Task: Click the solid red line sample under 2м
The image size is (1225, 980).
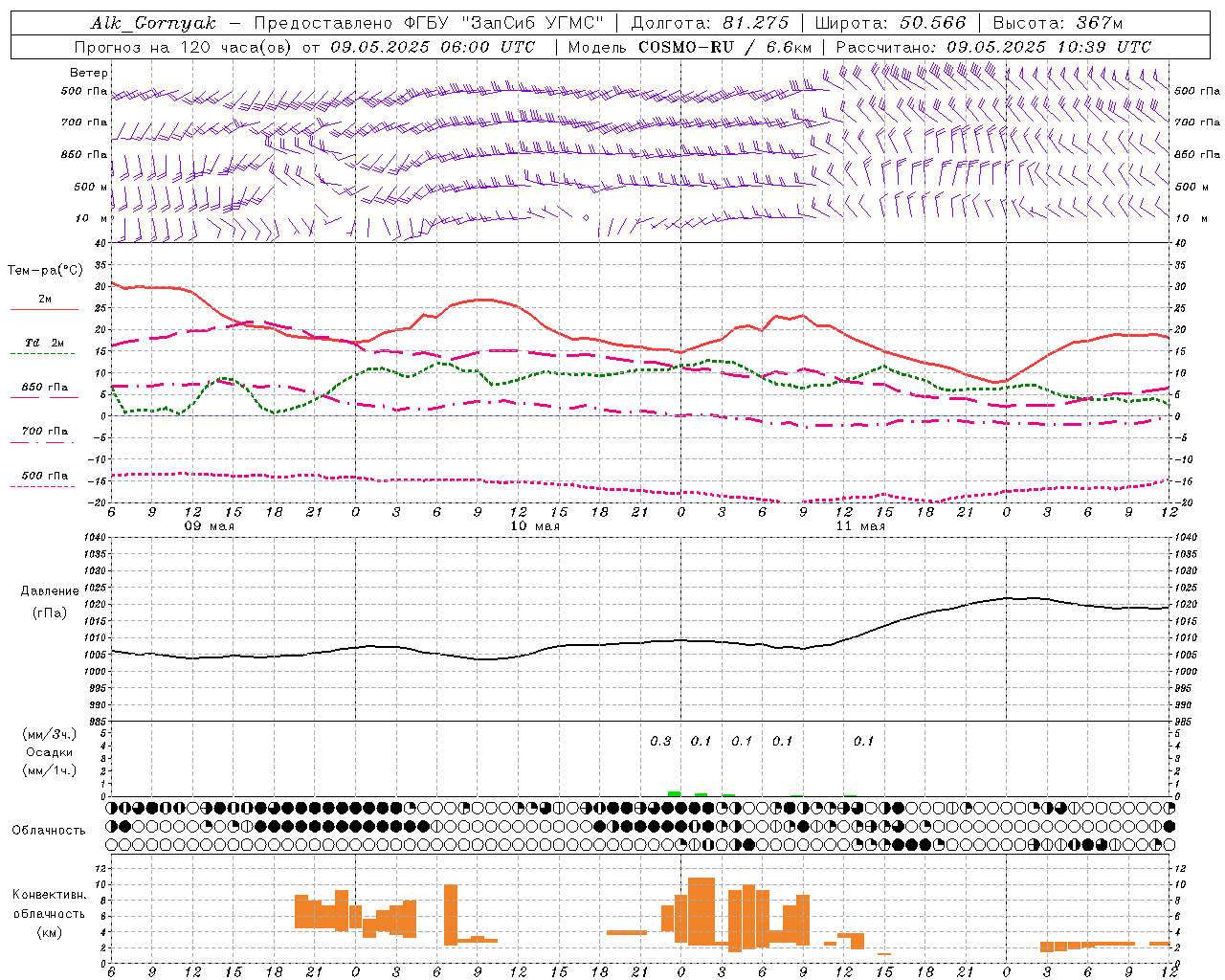Action: pos(44,309)
